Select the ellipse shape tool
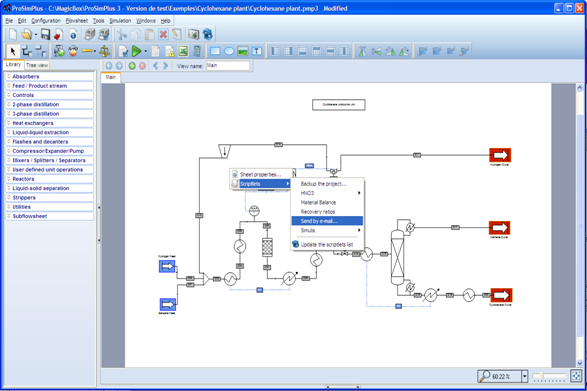Screen dimensions: 587x391 coord(229,51)
